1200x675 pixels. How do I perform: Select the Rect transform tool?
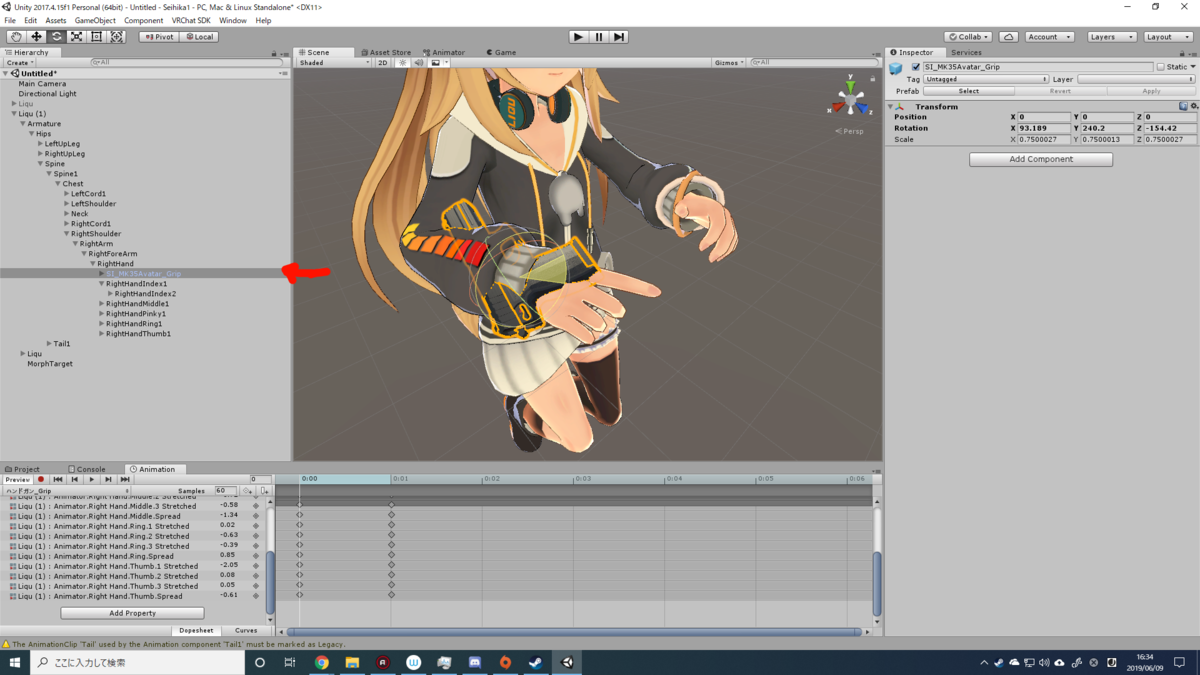[x=96, y=37]
